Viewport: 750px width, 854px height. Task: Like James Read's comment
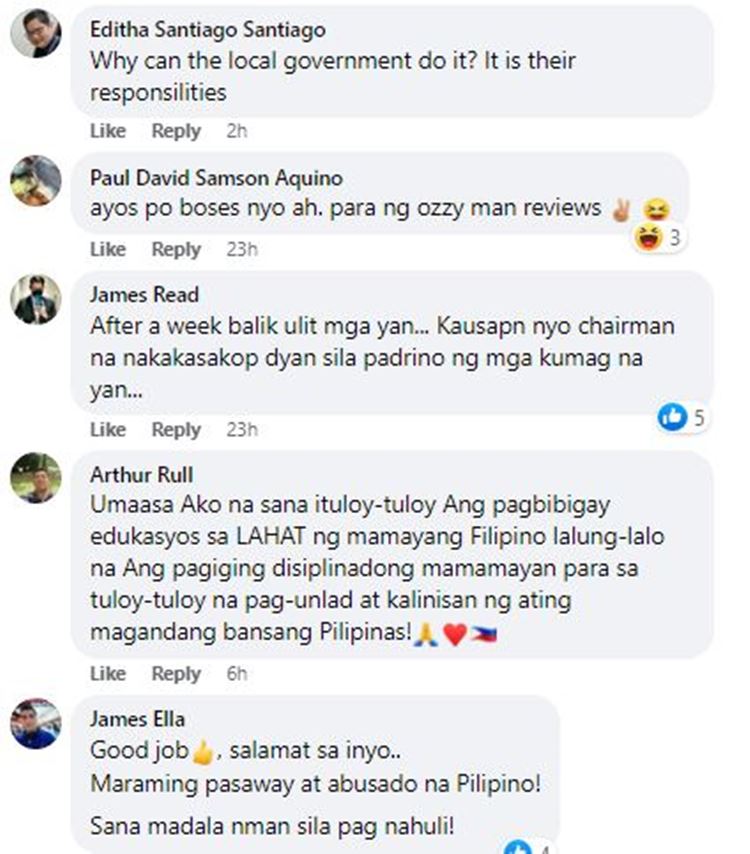[108, 429]
